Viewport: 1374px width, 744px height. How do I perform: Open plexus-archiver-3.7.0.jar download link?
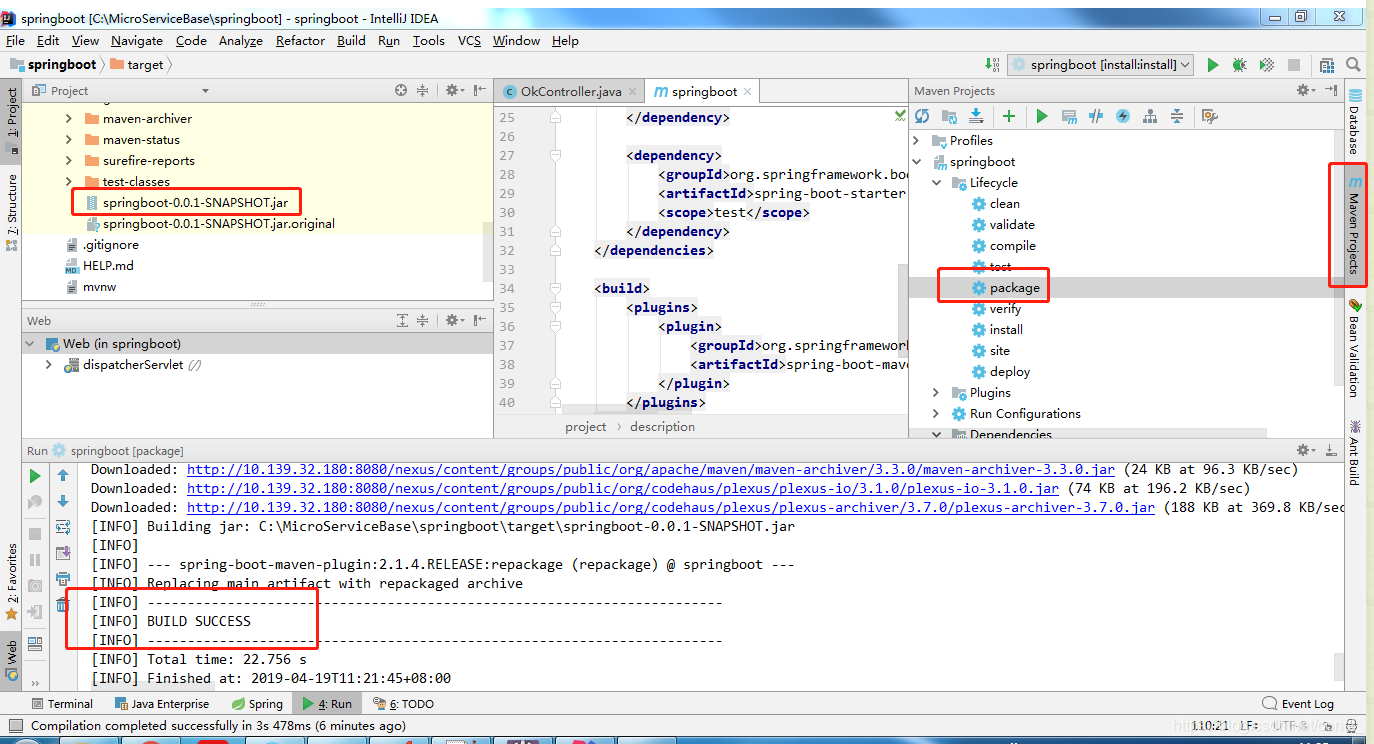pyautogui.click(x=671, y=507)
